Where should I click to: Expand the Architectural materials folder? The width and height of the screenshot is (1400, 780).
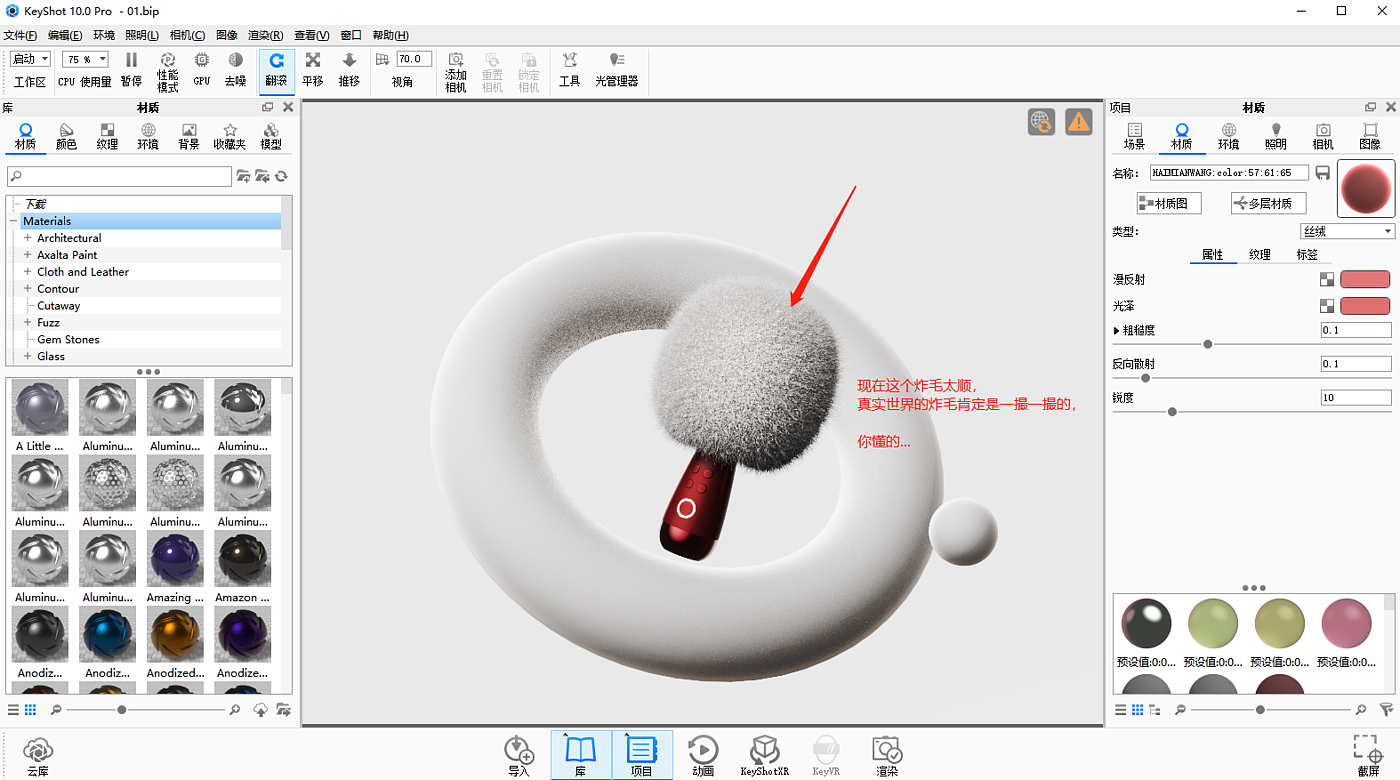click(x=28, y=238)
